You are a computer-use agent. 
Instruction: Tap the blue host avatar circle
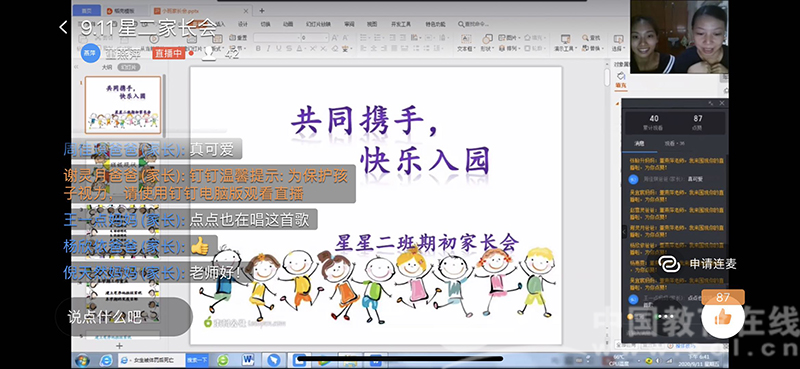(x=90, y=53)
